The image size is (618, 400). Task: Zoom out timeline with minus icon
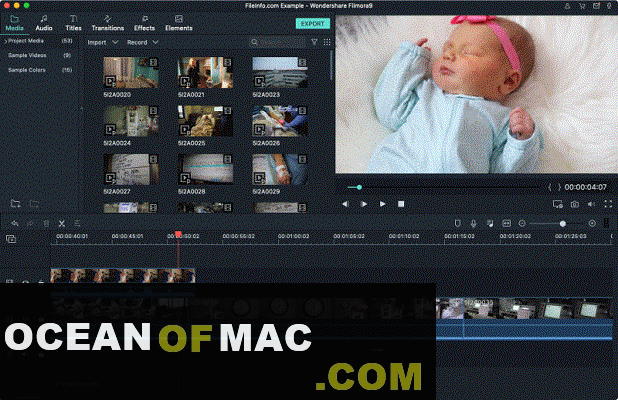522,223
